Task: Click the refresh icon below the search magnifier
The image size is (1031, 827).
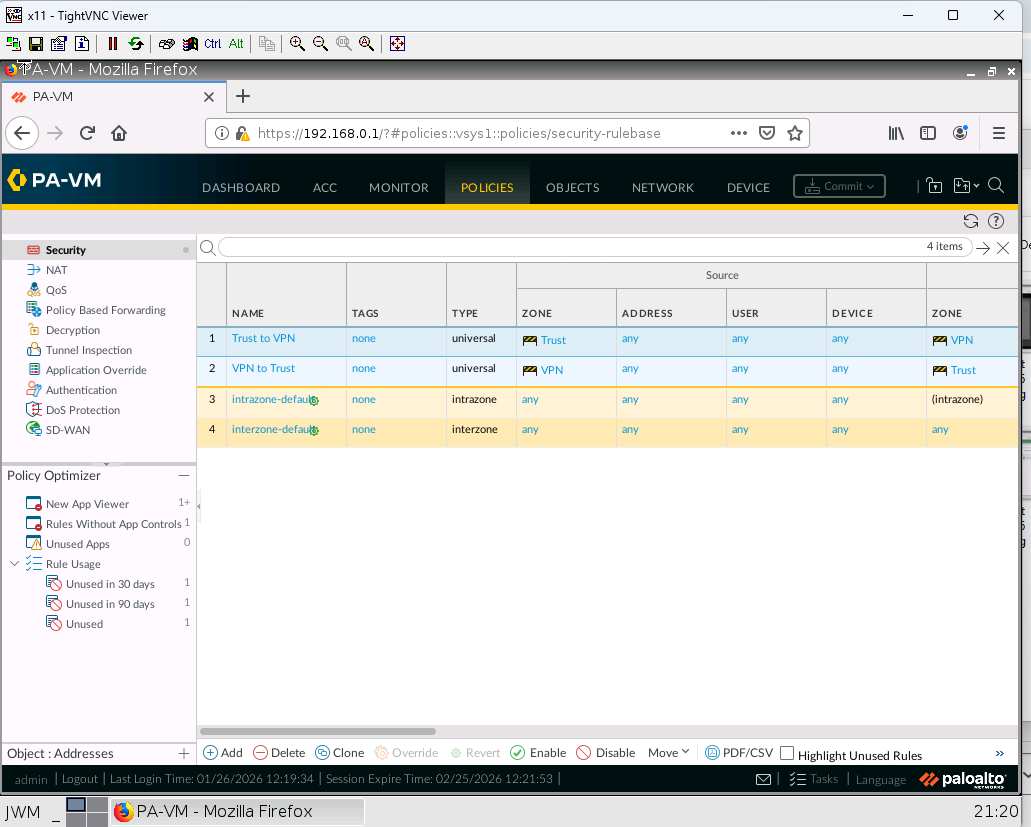Action: coord(970,221)
